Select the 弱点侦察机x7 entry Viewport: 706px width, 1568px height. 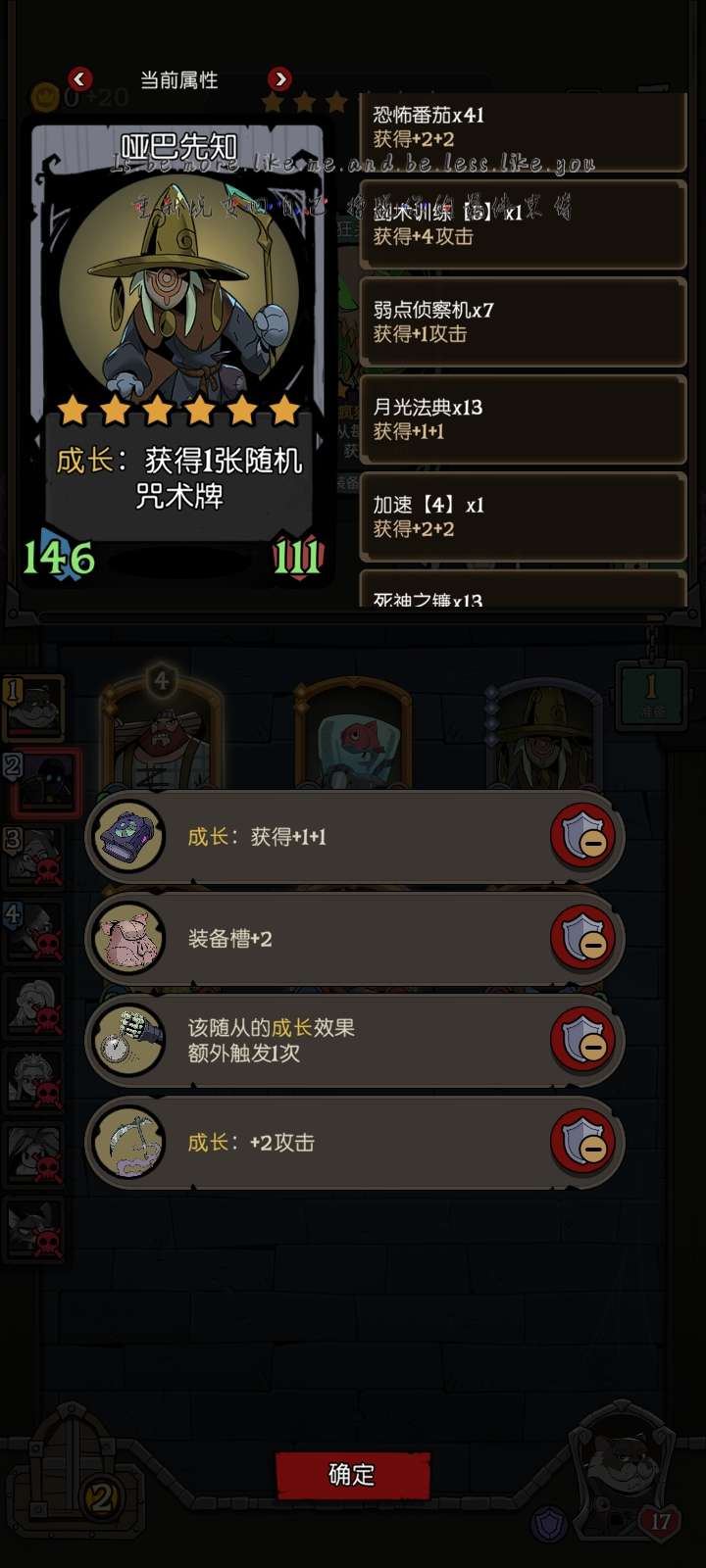(523, 321)
